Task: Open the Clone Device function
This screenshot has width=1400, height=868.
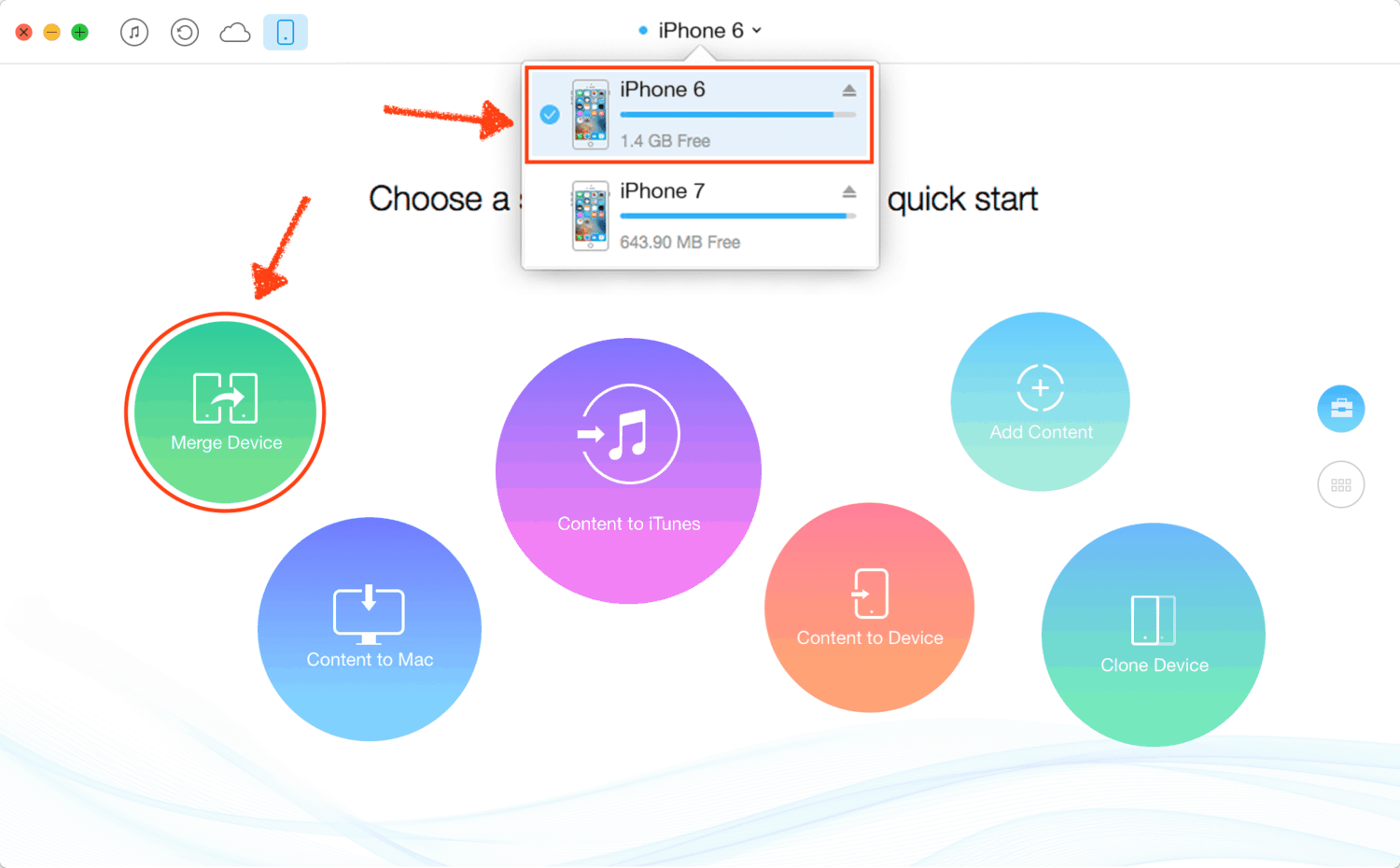Action: [x=1154, y=635]
